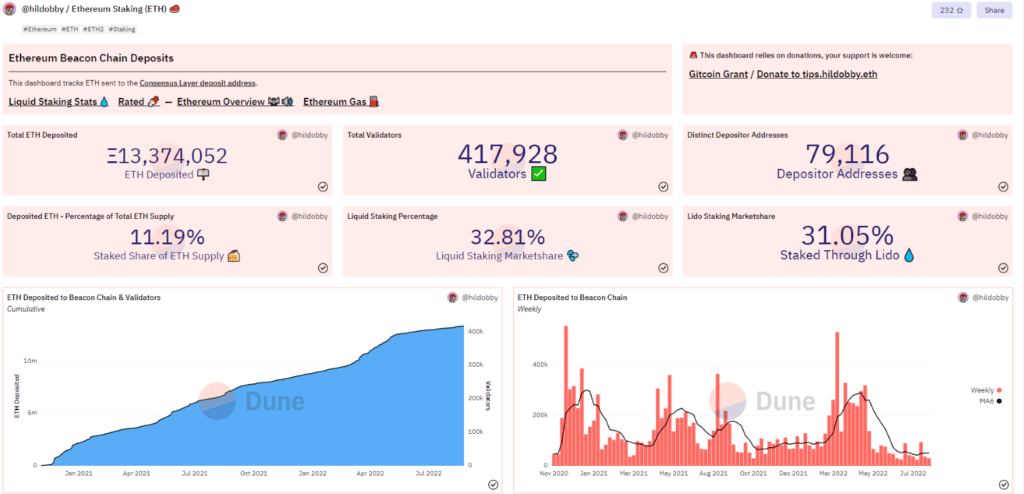This screenshot has width=1024, height=494.
Task: Click the 79,116 depositor addresses value
Action: pyautogui.click(x=847, y=154)
